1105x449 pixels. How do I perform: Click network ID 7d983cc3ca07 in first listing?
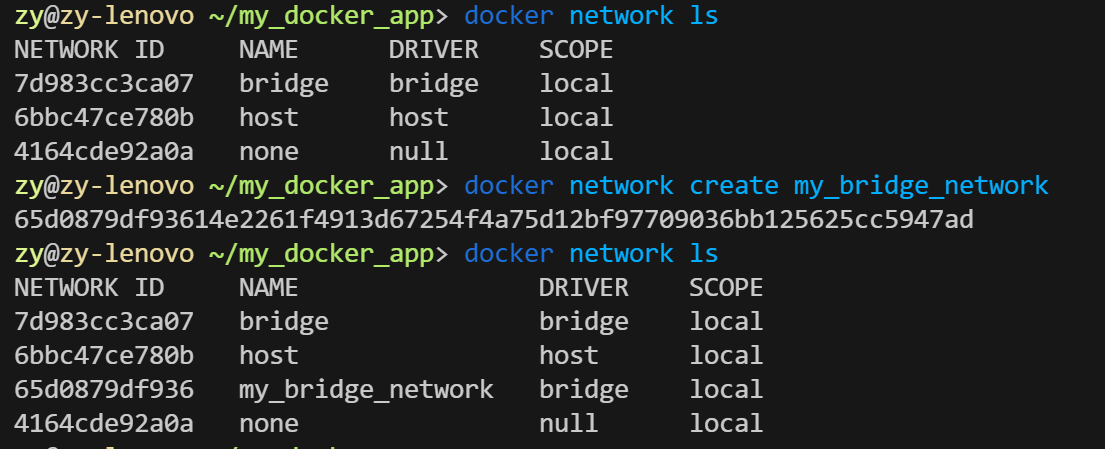pyautogui.click(x=104, y=83)
